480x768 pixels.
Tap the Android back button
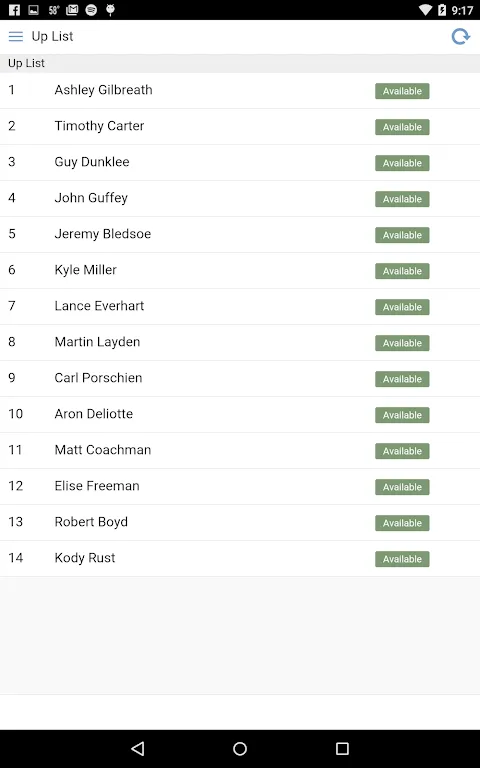pos(138,748)
